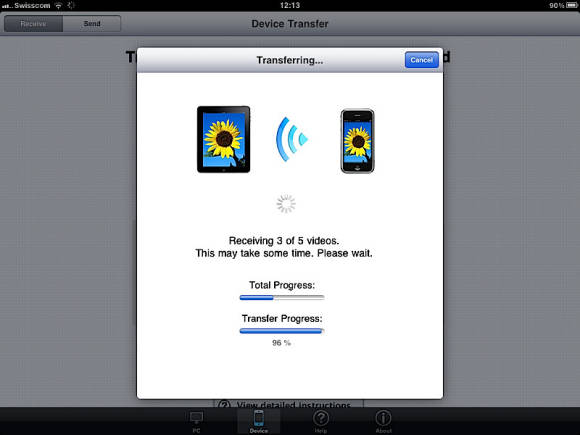Image resolution: width=580 pixels, height=435 pixels.
Task: Tap the Wi-Fi status icon
Action: coord(58,5)
